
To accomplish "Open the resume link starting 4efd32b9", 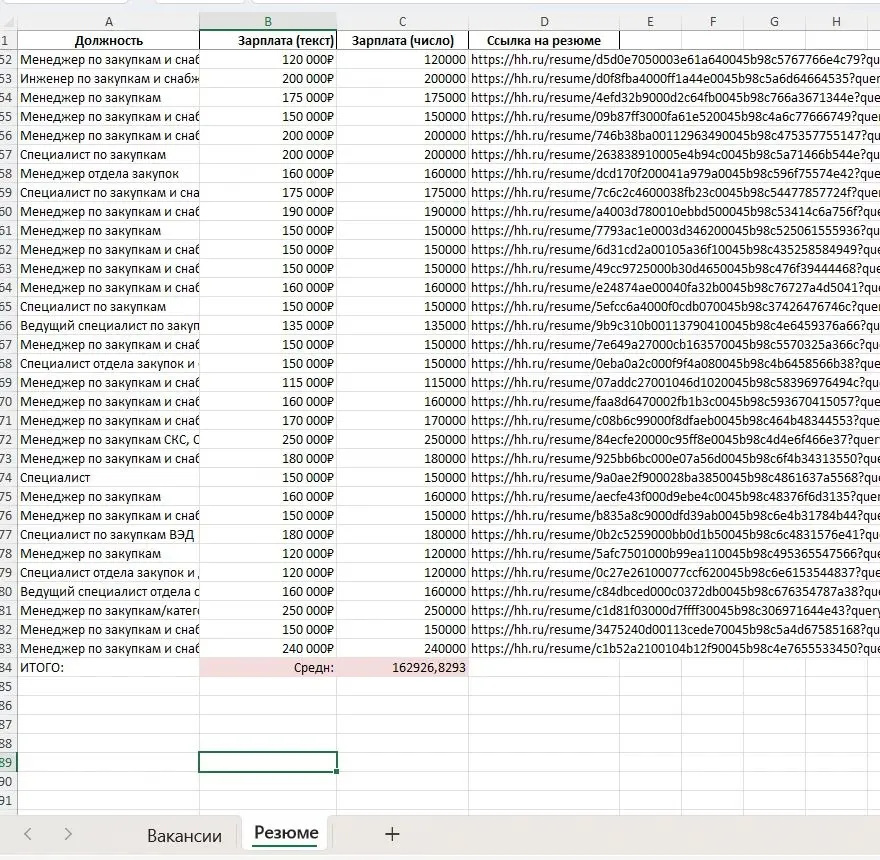I will point(675,98).
